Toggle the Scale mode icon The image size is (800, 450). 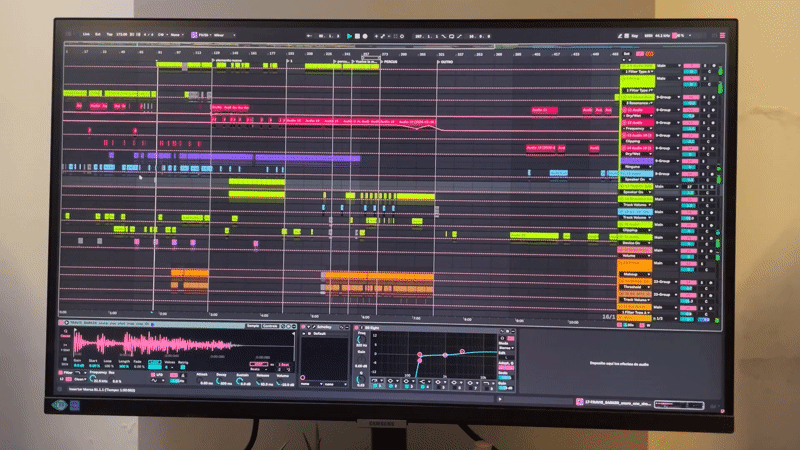coord(194,35)
